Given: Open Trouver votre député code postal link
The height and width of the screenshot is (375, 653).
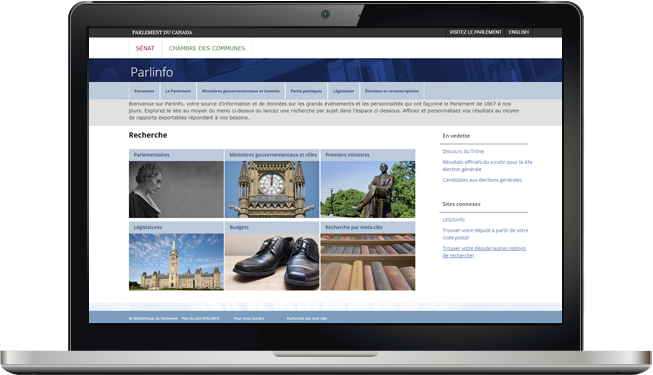Looking at the screenshot, I should [485, 234].
